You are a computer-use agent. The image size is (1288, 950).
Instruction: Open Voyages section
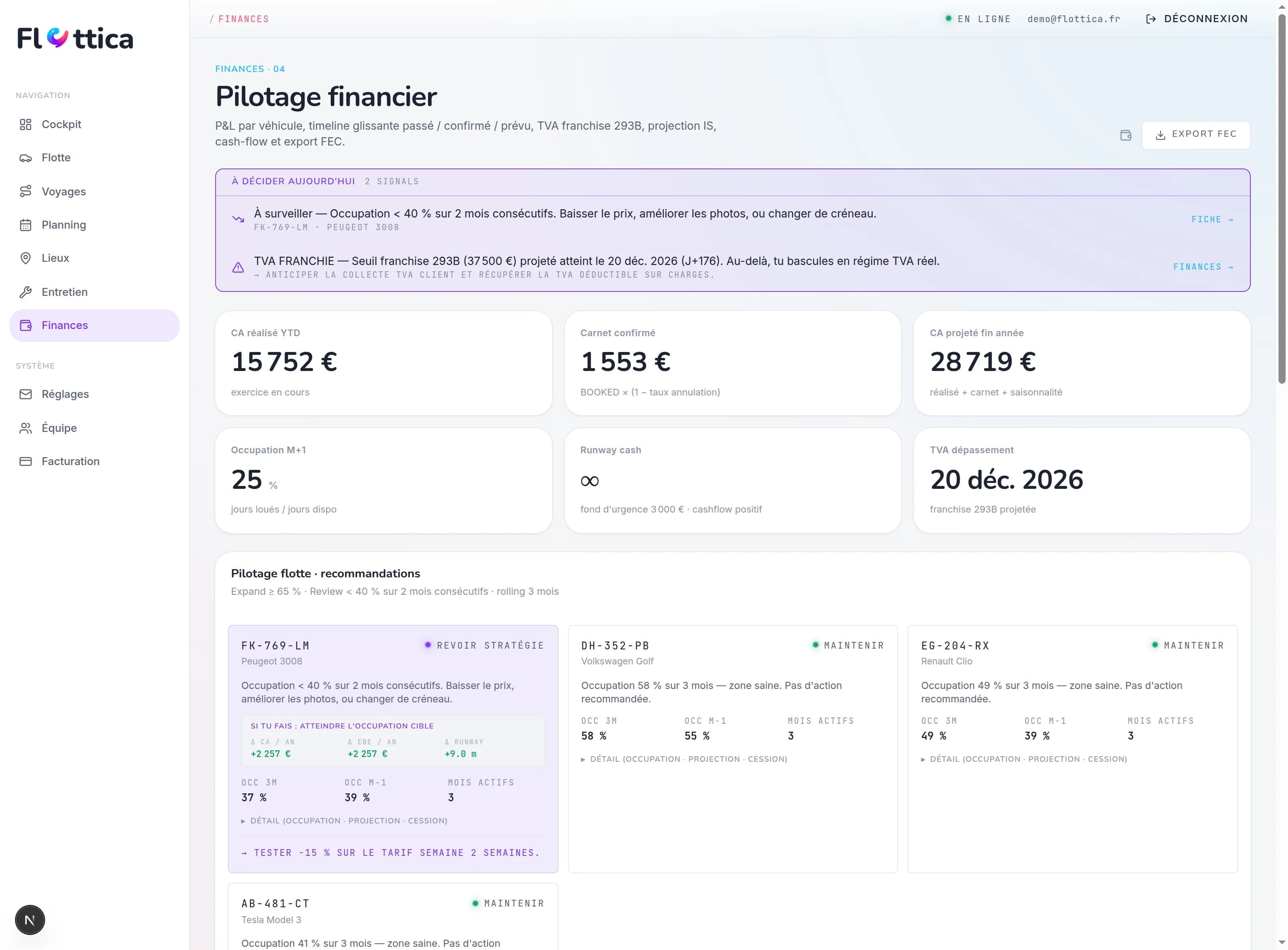point(94,191)
